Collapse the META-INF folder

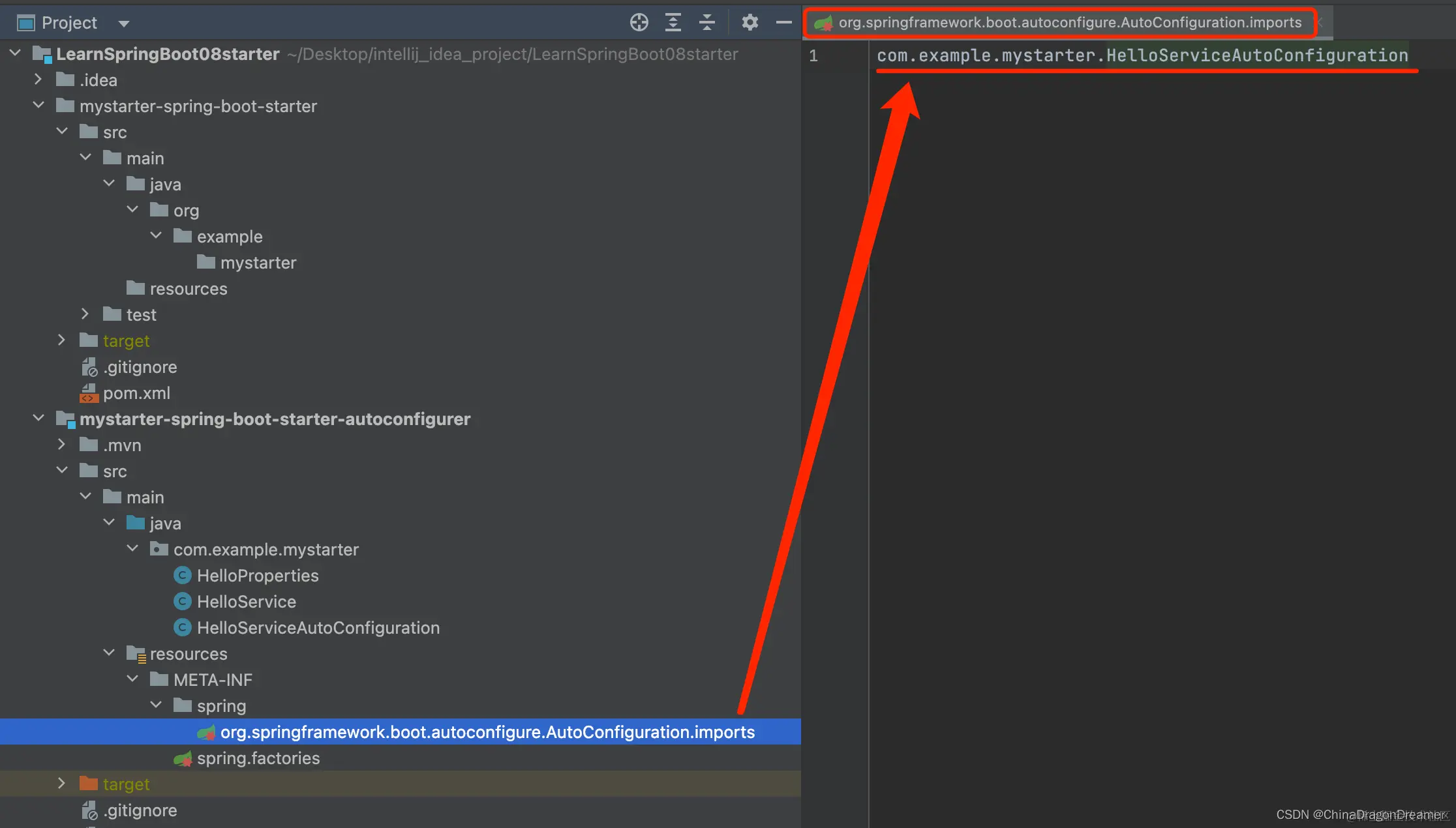[x=132, y=679]
